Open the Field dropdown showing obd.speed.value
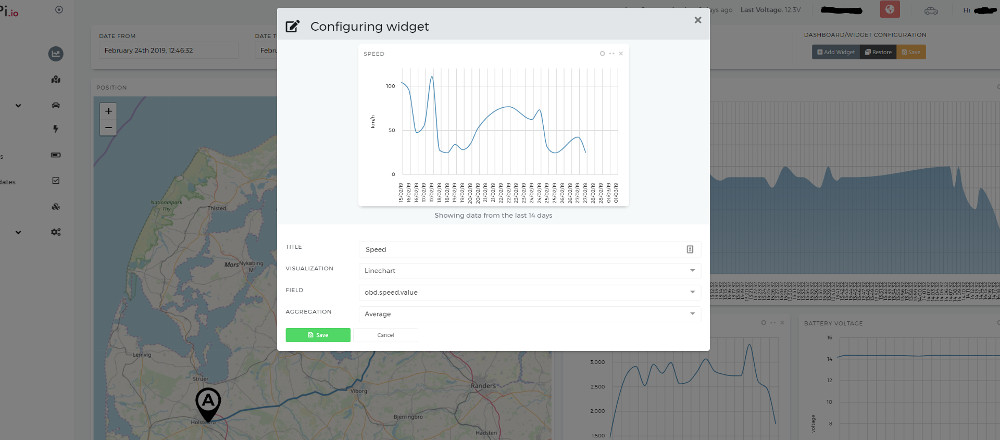1000x440 pixels. tap(530, 292)
